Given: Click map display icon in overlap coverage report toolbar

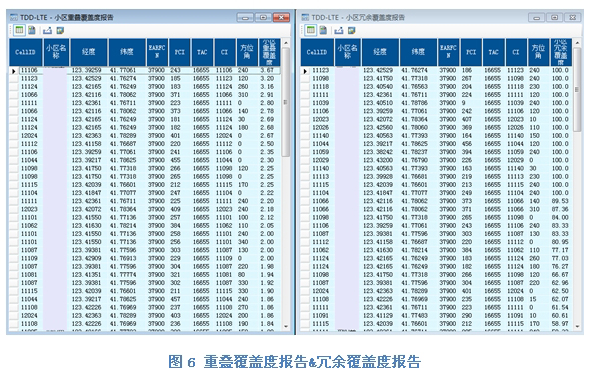Looking at the screenshot, I should (60, 30).
